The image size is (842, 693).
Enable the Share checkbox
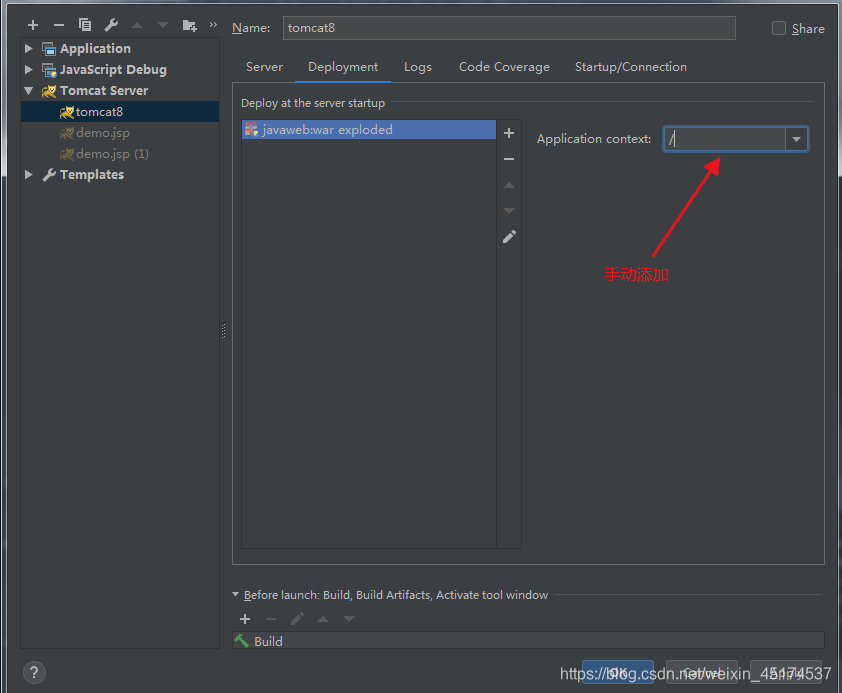779,28
